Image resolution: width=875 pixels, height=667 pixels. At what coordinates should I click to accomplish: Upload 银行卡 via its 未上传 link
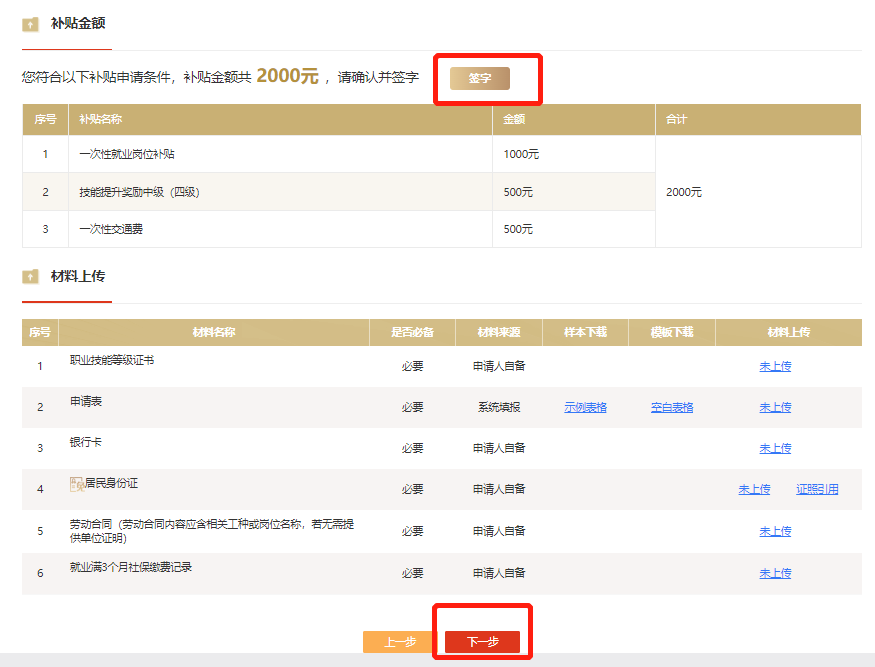[775, 448]
